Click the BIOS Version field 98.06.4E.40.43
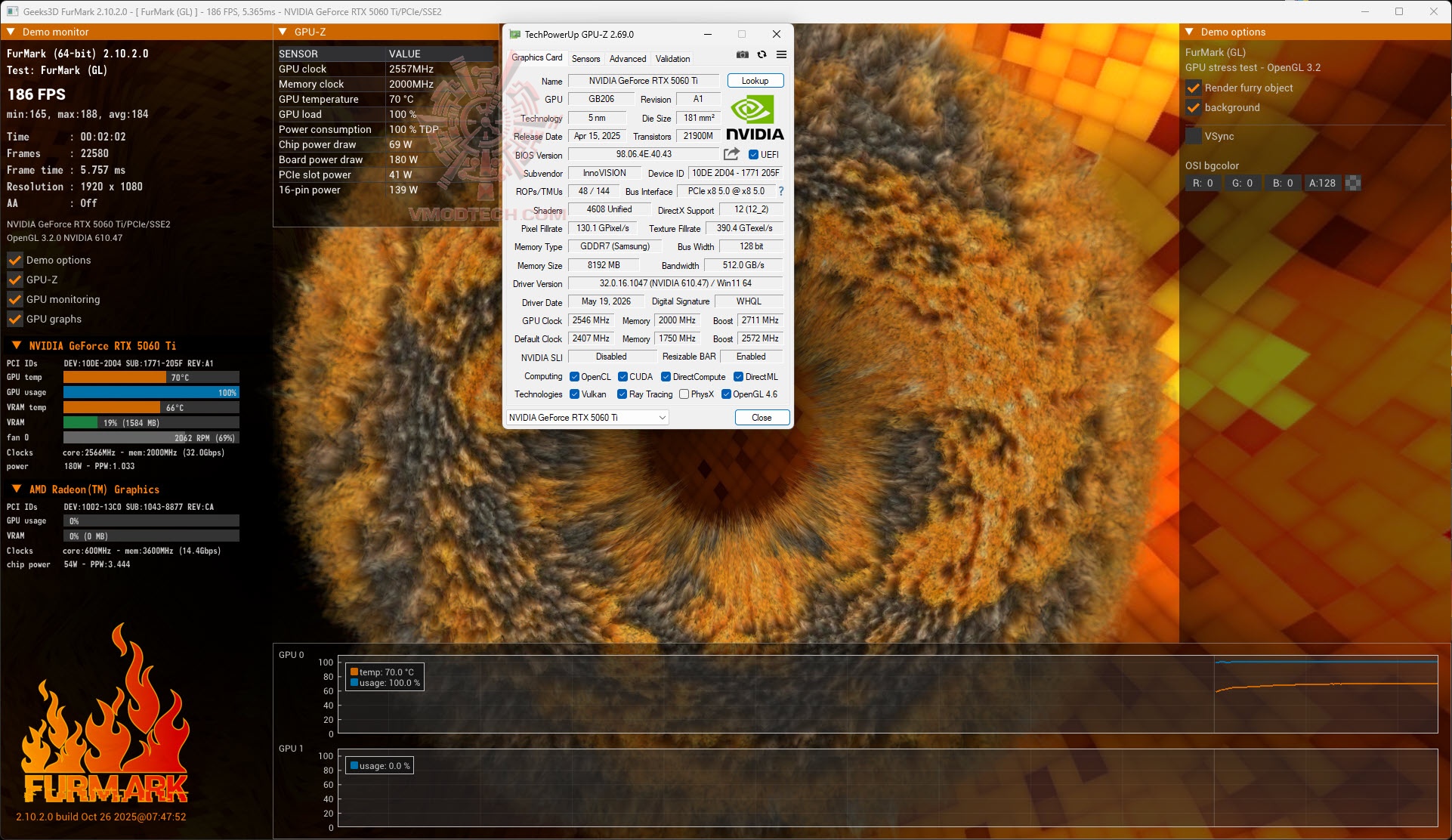The width and height of the screenshot is (1452, 840). [x=644, y=154]
